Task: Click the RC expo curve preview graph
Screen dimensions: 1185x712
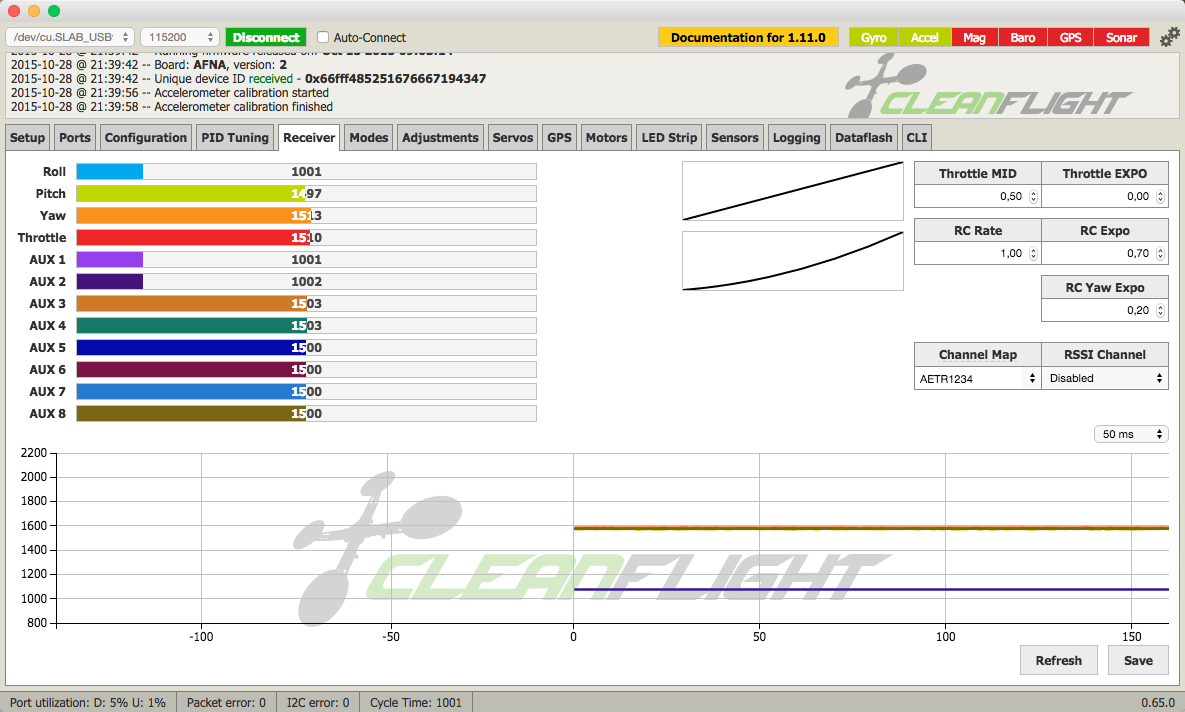Action: [x=793, y=261]
